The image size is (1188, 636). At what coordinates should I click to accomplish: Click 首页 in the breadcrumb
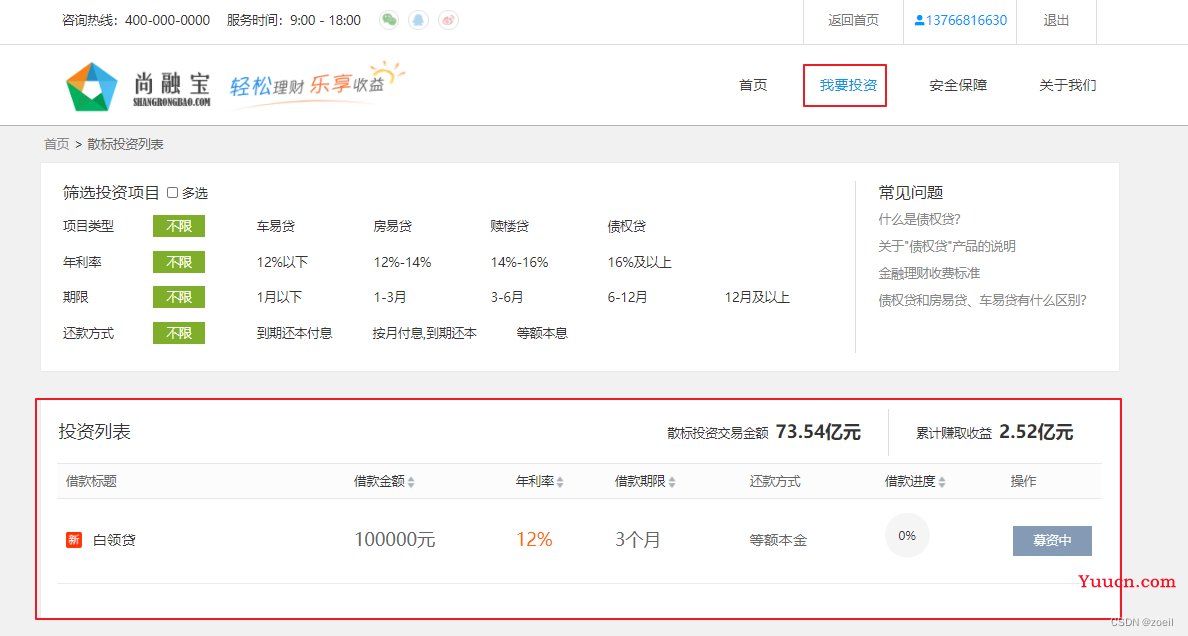[x=57, y=144]
